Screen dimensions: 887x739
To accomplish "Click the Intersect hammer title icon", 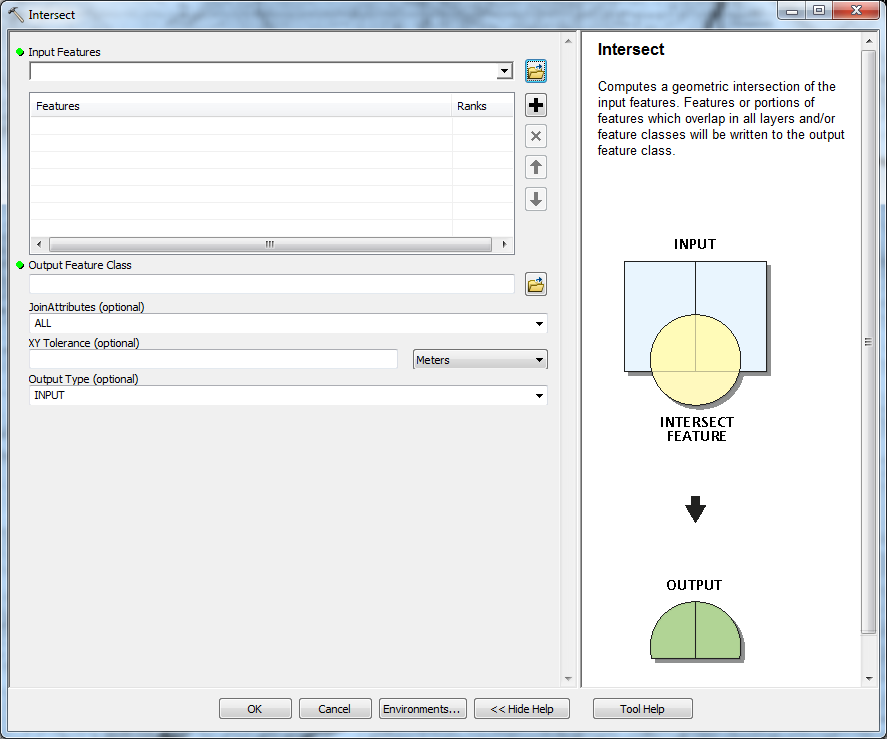I will (16, 15).
